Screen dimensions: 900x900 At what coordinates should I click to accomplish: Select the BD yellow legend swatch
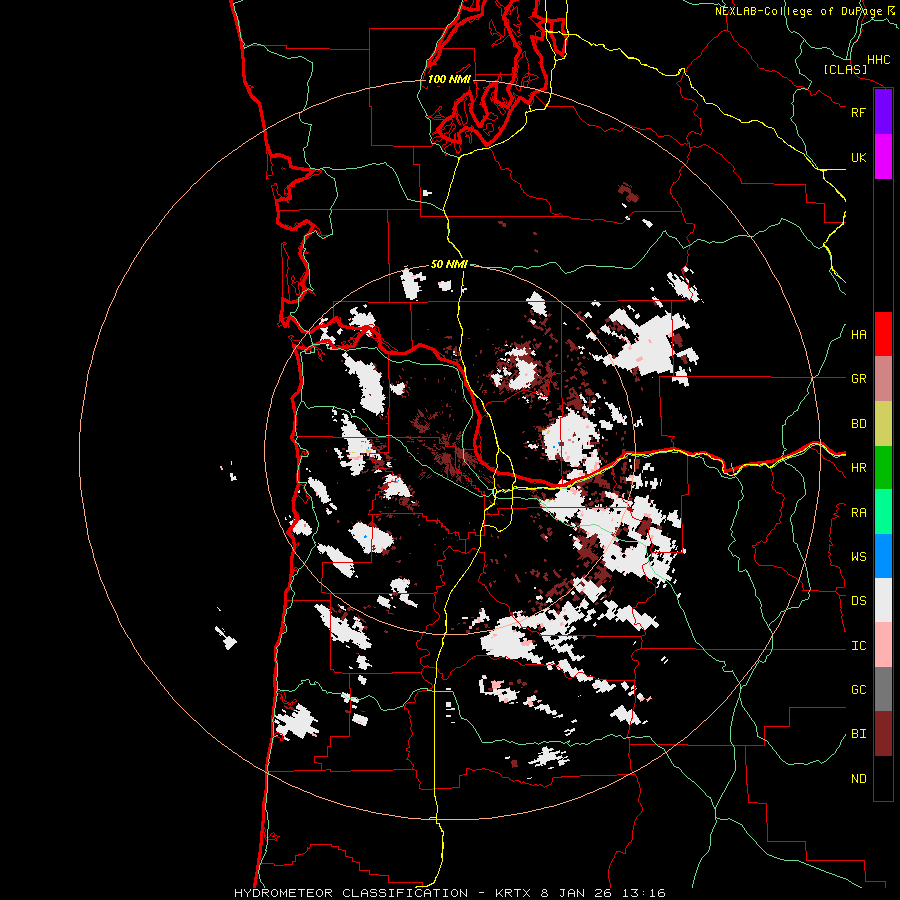tap(883, 424)
